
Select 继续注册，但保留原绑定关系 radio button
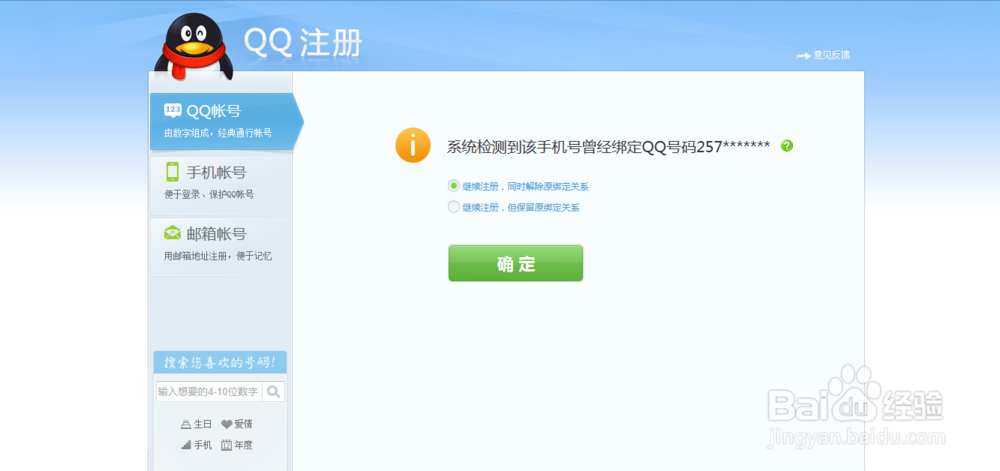point(453,207)
